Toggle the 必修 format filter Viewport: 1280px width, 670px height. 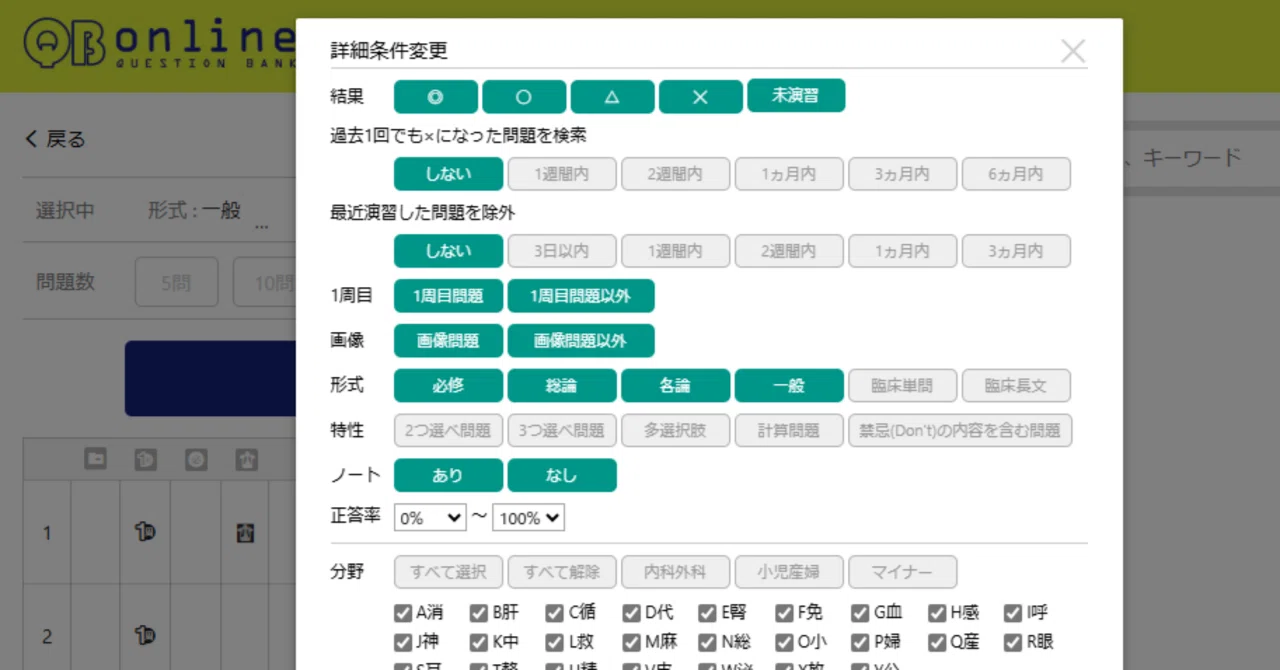tap(448, 386)
